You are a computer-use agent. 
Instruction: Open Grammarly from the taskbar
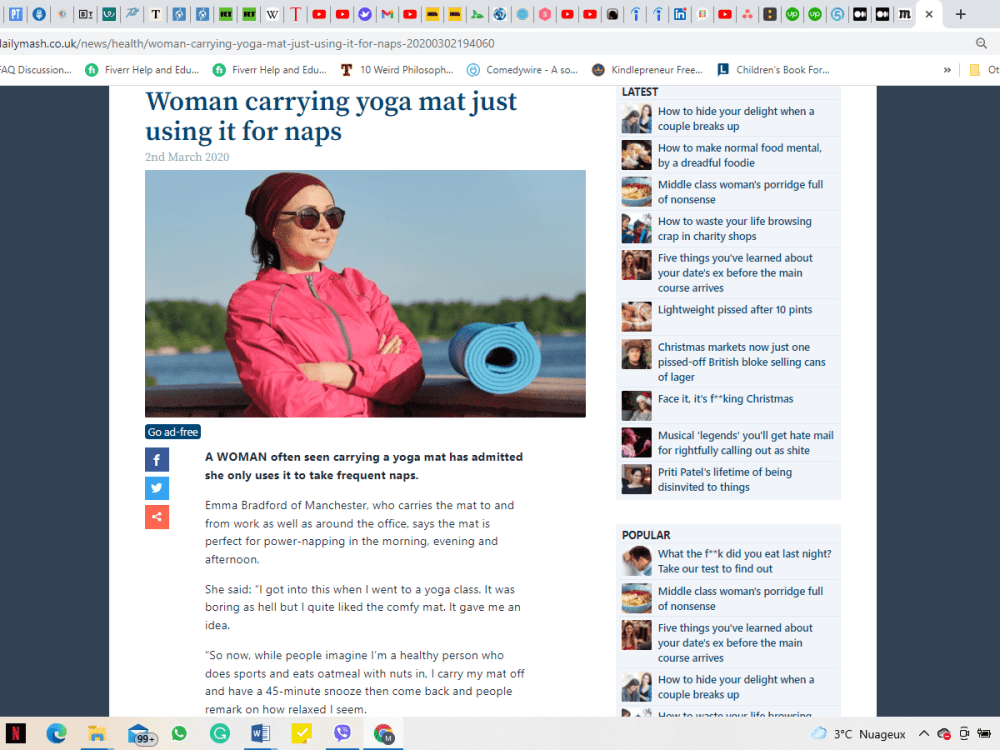[220, 733]
